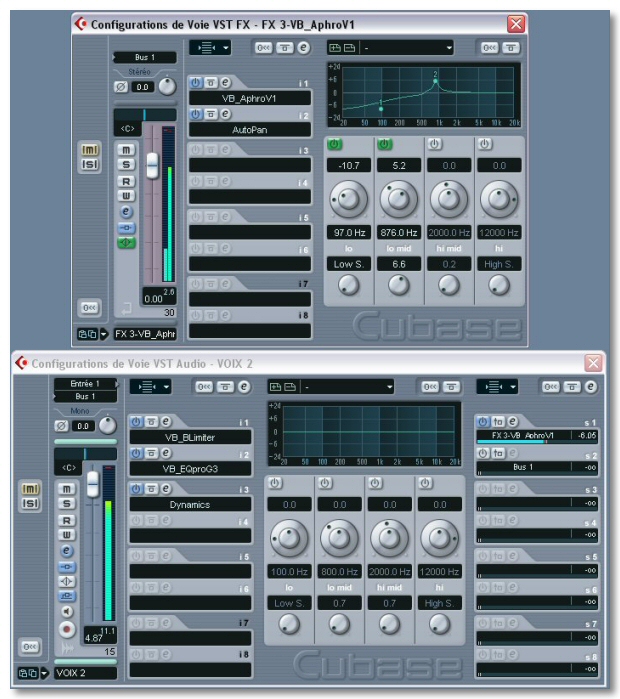This screenshot has width=620, height=699.
Task: Open sends view dropdown in VOIX 2 window
Action: (497, 387)
